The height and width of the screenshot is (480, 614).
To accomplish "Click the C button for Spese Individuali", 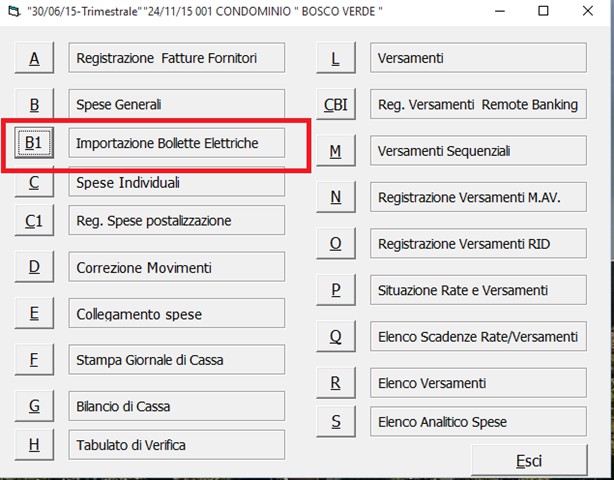I will (x=34, y=184).
